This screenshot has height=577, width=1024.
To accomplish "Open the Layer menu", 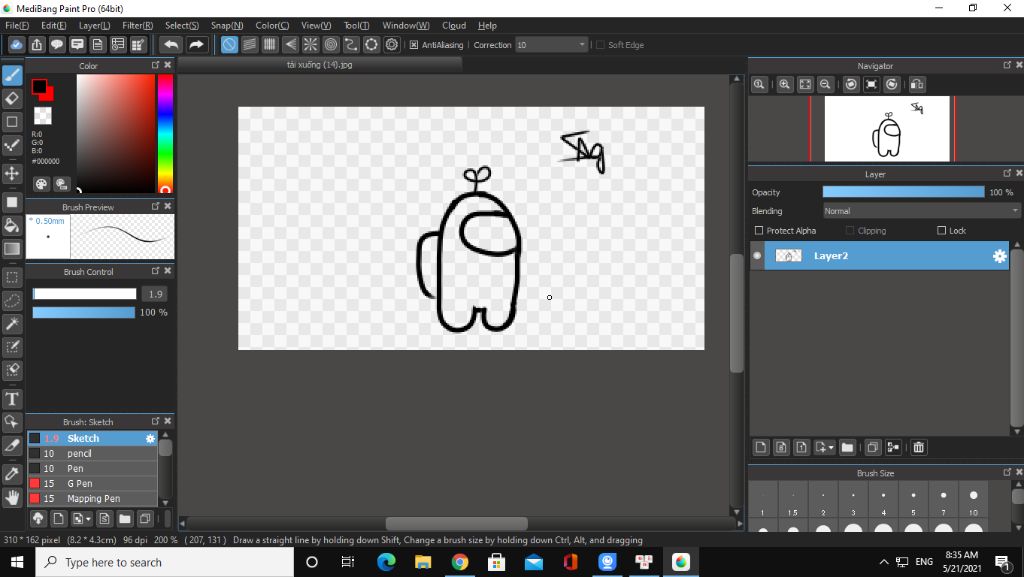I will (94, 25).
